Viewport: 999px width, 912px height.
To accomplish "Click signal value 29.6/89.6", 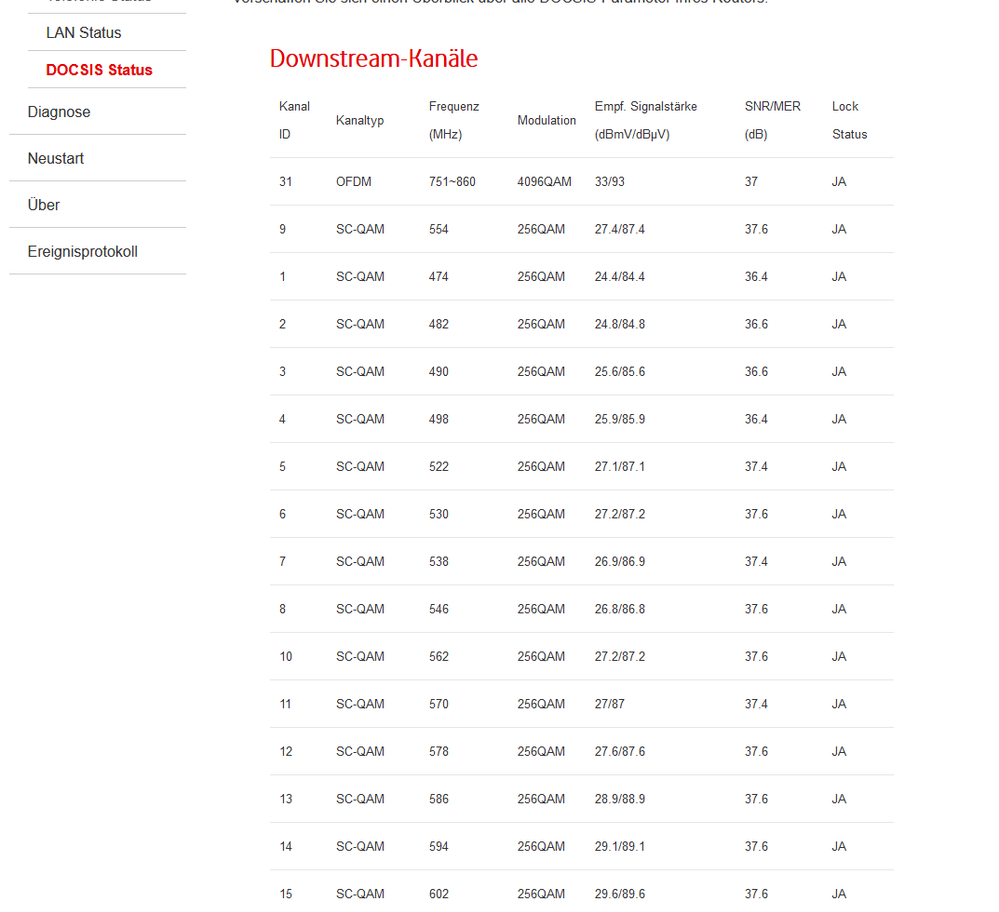I will click(619, 894).
